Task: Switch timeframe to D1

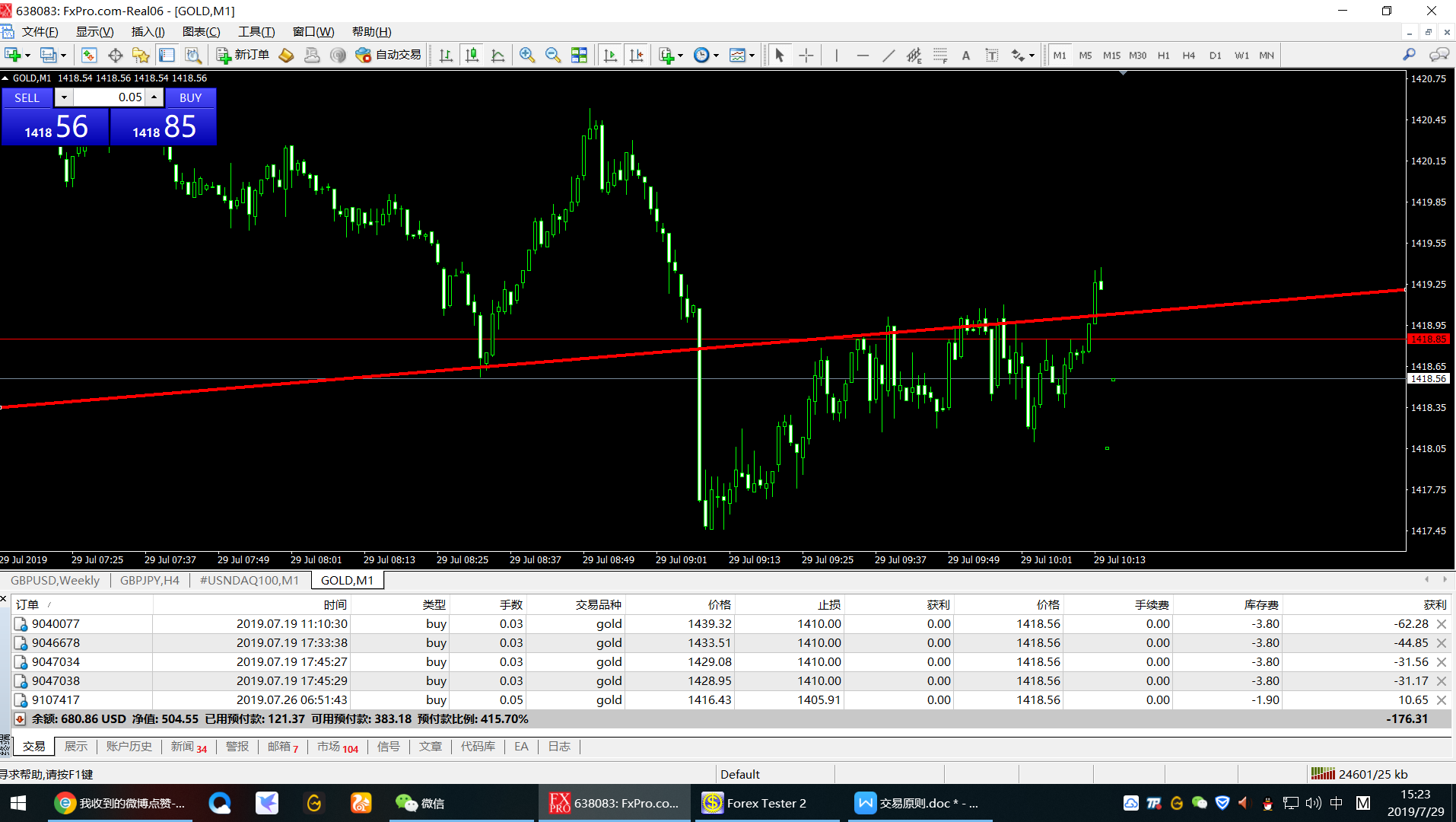Action: coord(1215,55)
